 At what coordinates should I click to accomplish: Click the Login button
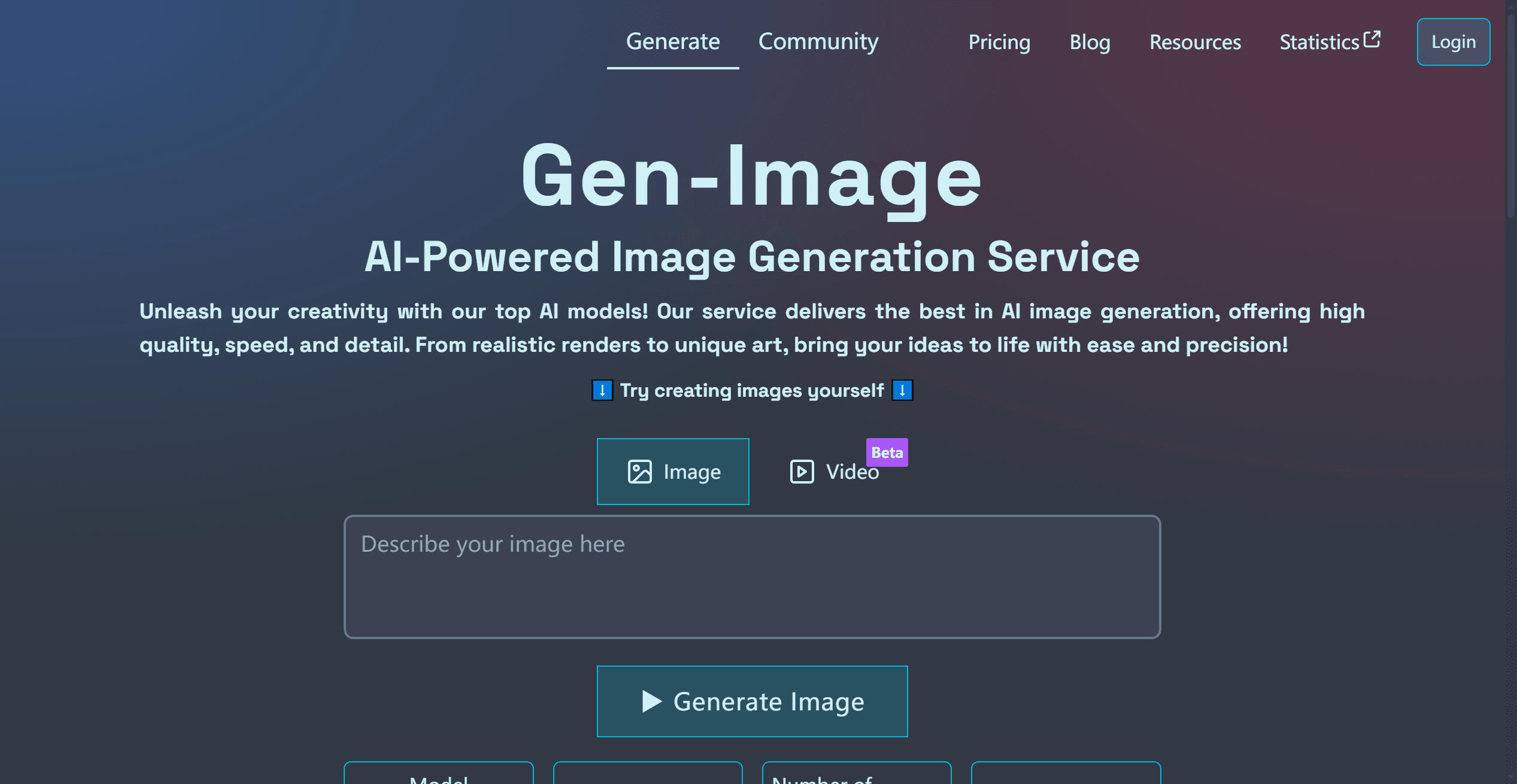(x=1453, y=41)
